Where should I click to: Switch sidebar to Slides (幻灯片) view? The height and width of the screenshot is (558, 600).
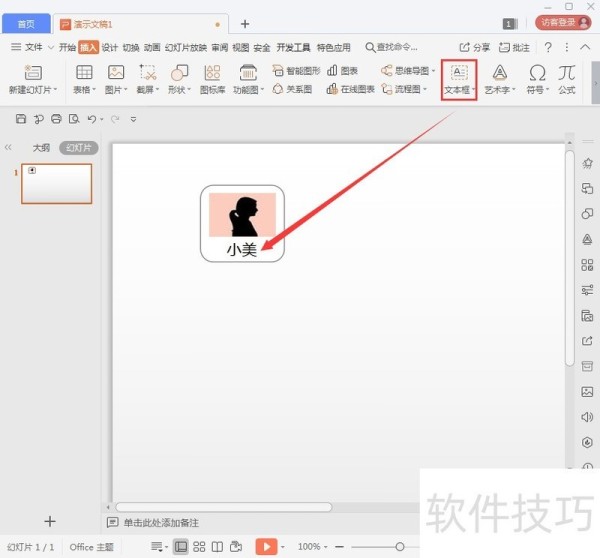tap(78, 148)
